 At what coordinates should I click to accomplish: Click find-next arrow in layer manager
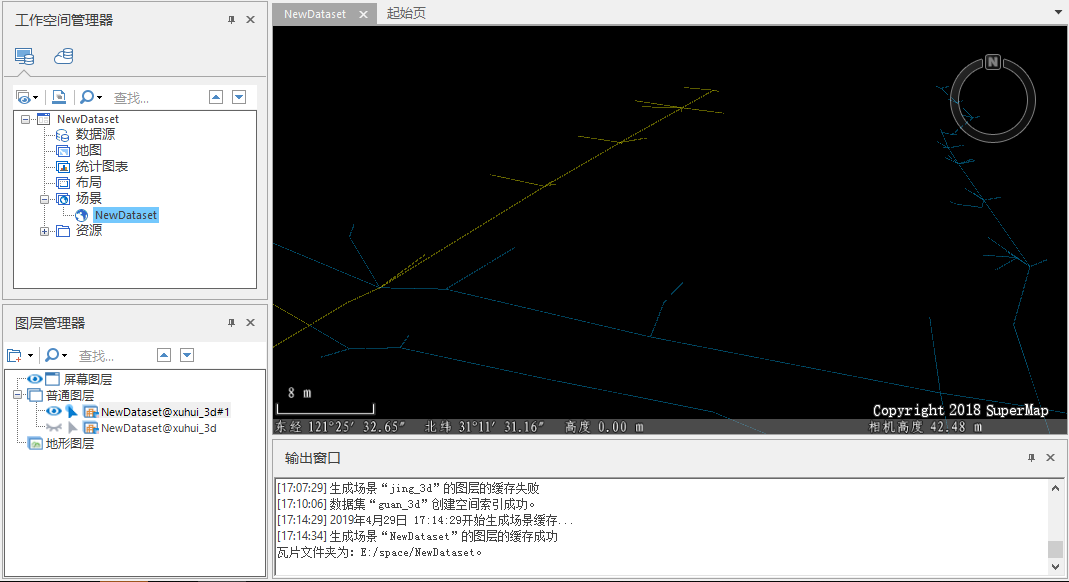(187, 356)
